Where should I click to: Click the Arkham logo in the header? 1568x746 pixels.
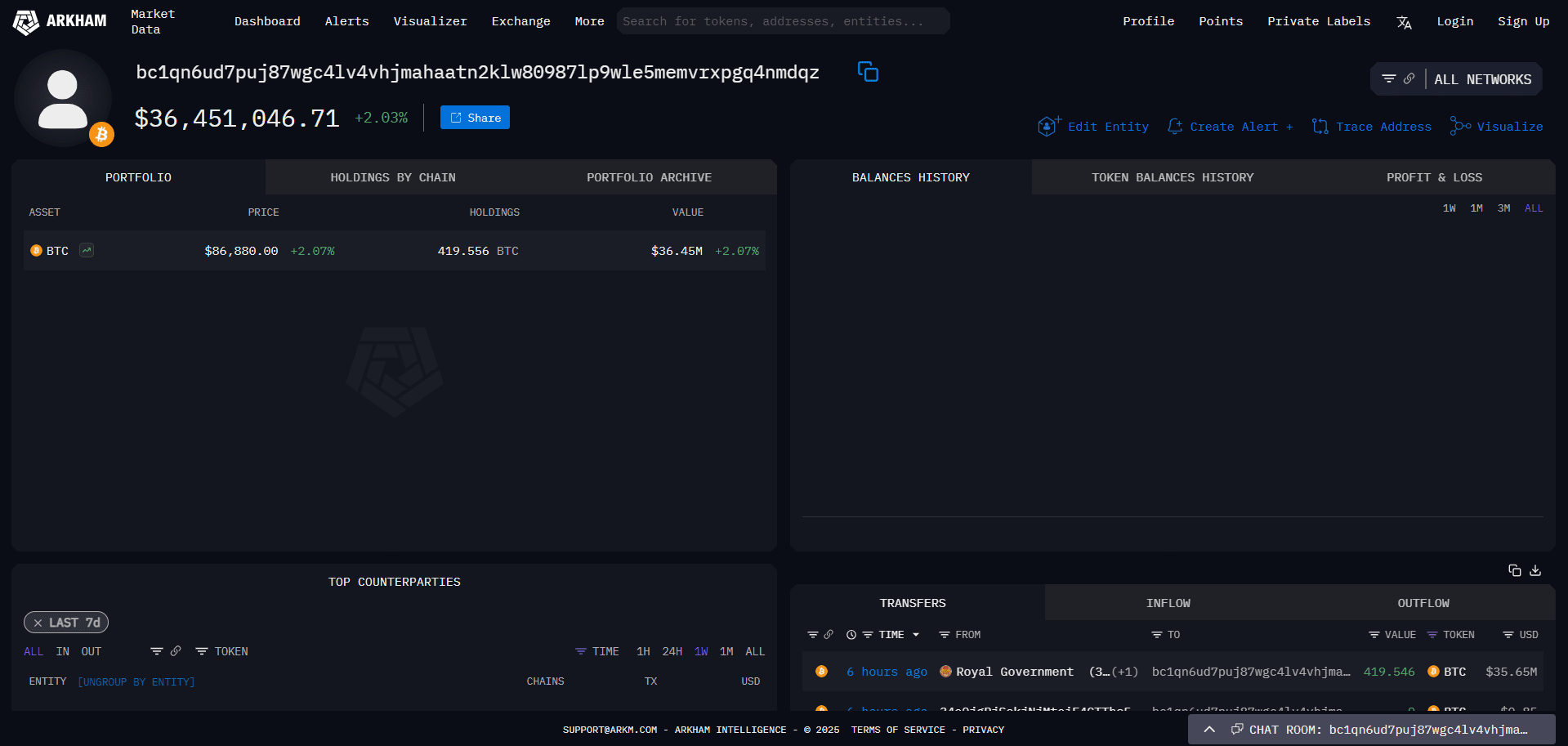tap(60, 21)
